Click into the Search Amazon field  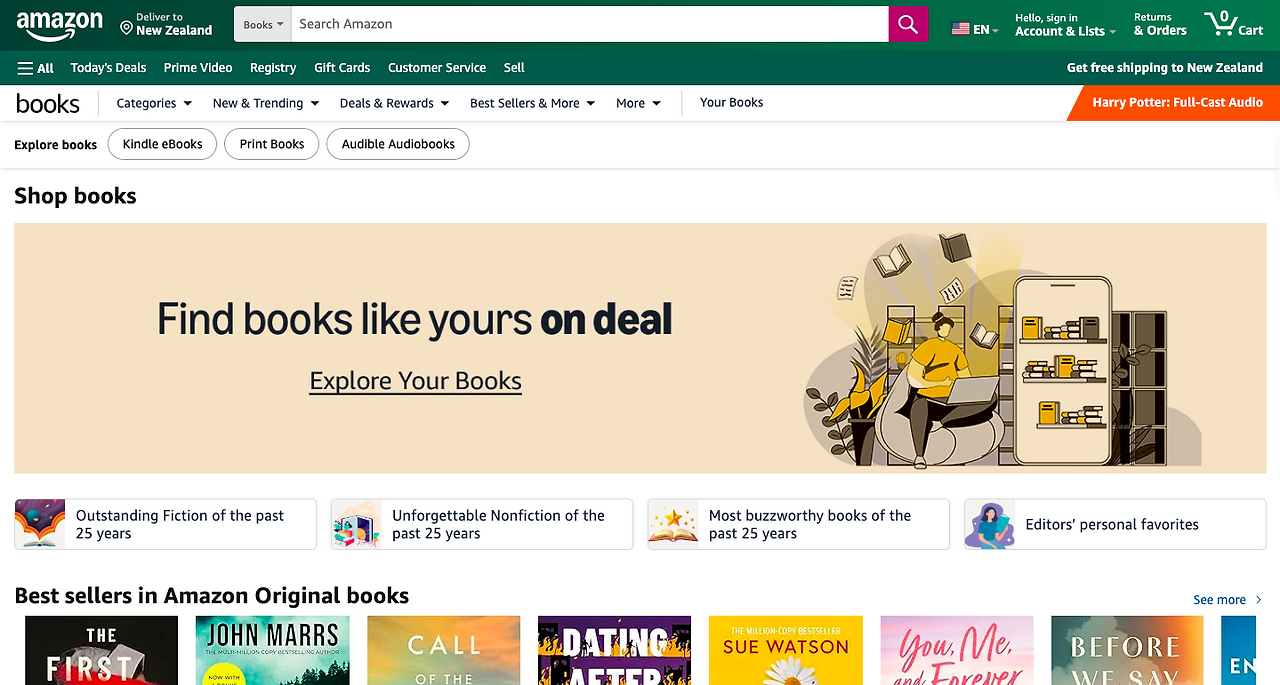point(589,24)
